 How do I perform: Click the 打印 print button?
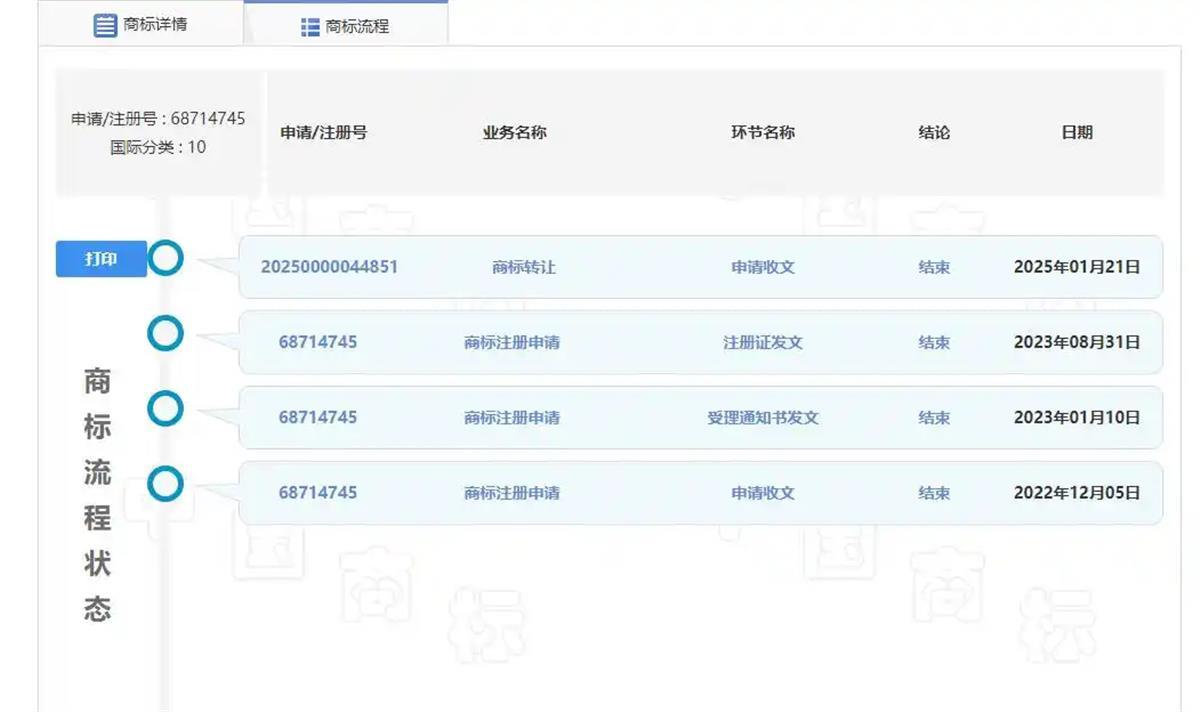(100, 257)
